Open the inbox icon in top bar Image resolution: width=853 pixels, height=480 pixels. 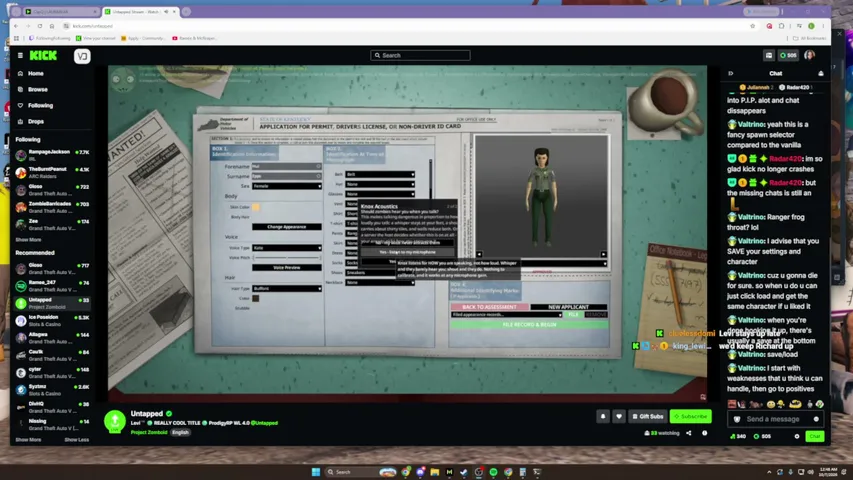[769, 55]
